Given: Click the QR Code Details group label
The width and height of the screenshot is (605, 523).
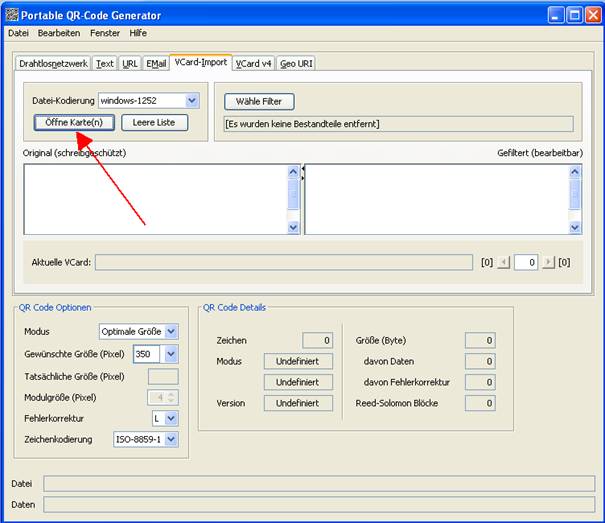Looking at the screenshot, I should [x=235, y=308].
